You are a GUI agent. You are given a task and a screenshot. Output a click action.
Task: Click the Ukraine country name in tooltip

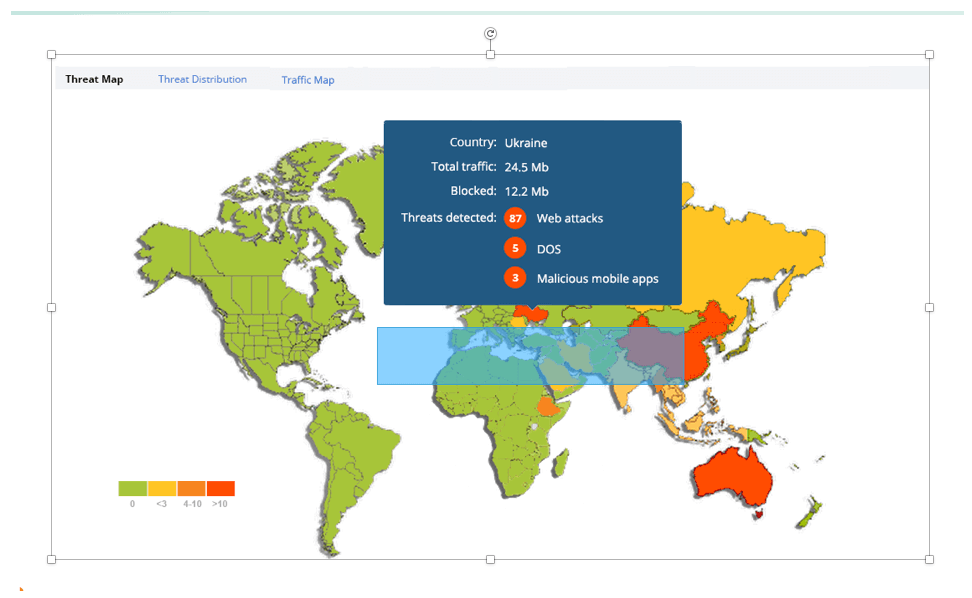[525, 143]
